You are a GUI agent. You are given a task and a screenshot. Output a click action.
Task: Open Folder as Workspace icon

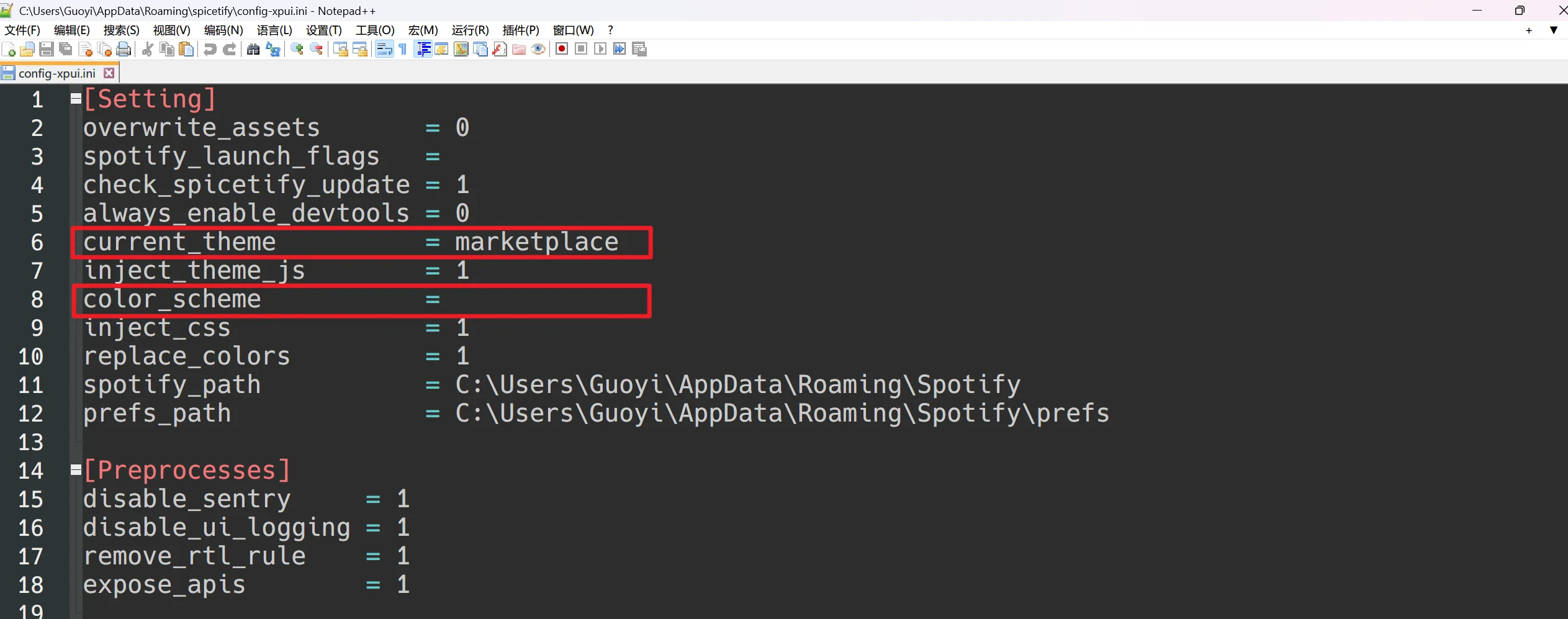pos(519,49)
